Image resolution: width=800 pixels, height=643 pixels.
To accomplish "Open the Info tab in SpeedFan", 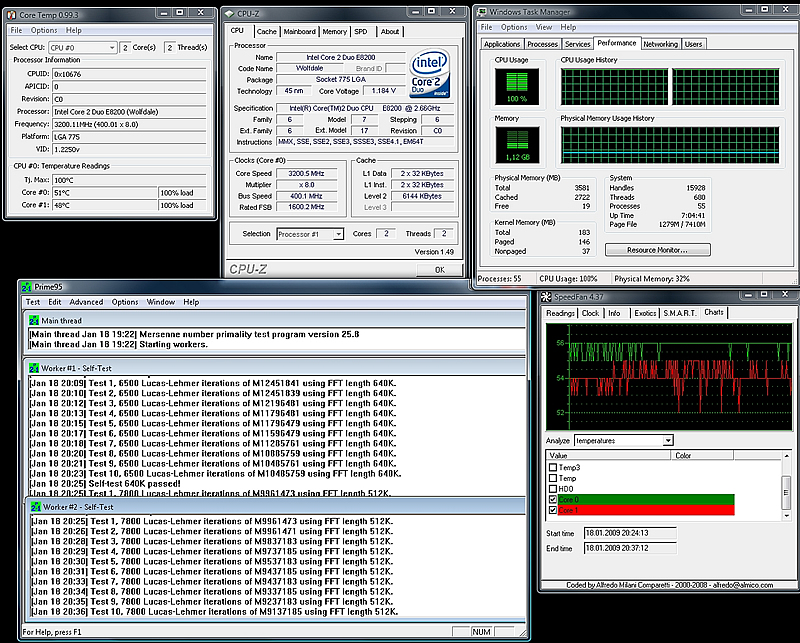I will pyautogui.click(x=614, y=313).
